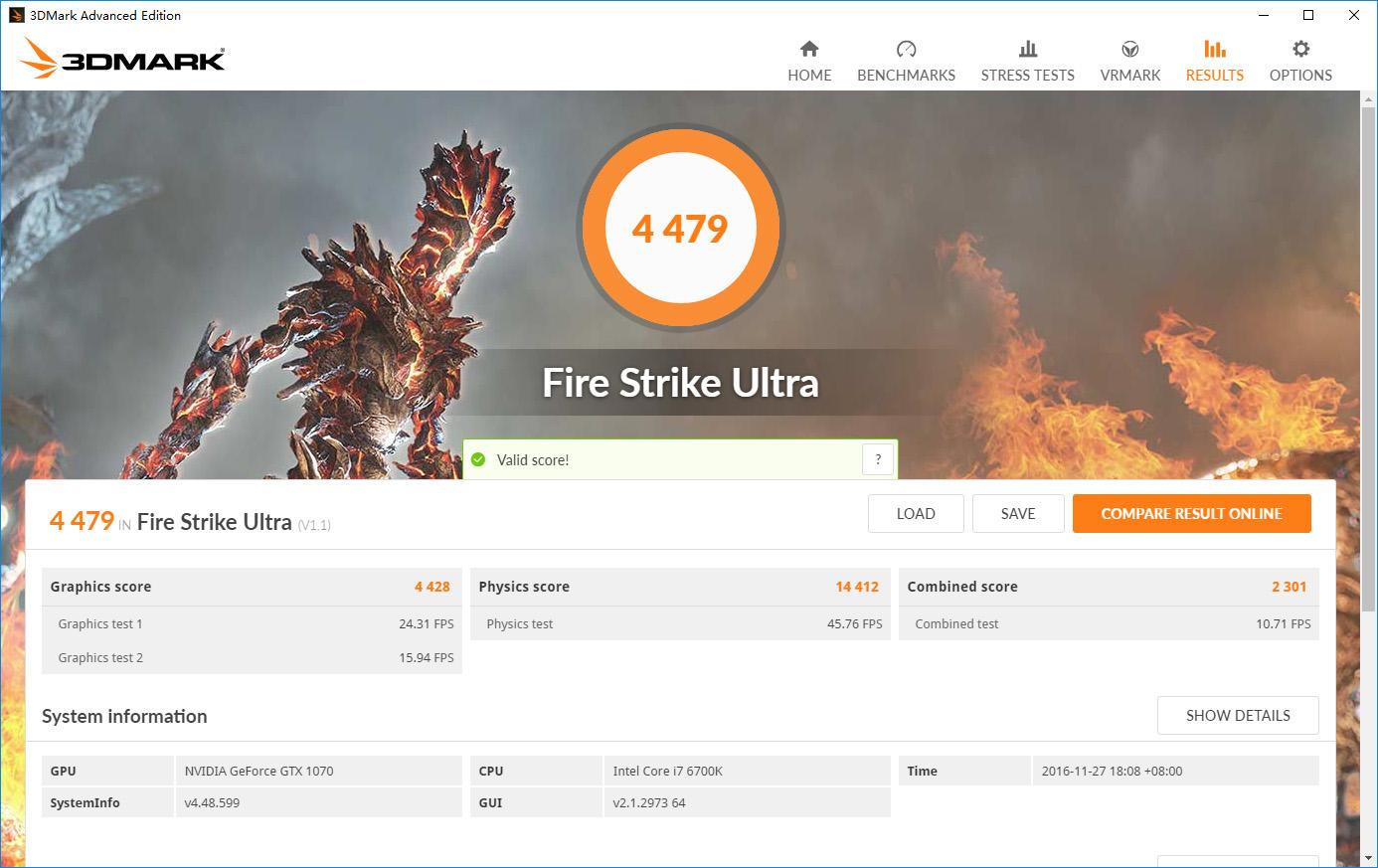The image size is (1378, 868).
Task: Select the Combined score header row
Action: tap(1108, 587)
